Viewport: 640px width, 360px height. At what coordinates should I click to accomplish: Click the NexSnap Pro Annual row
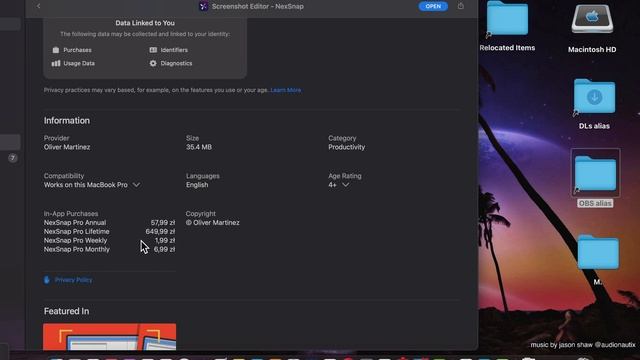pos(109,222)
